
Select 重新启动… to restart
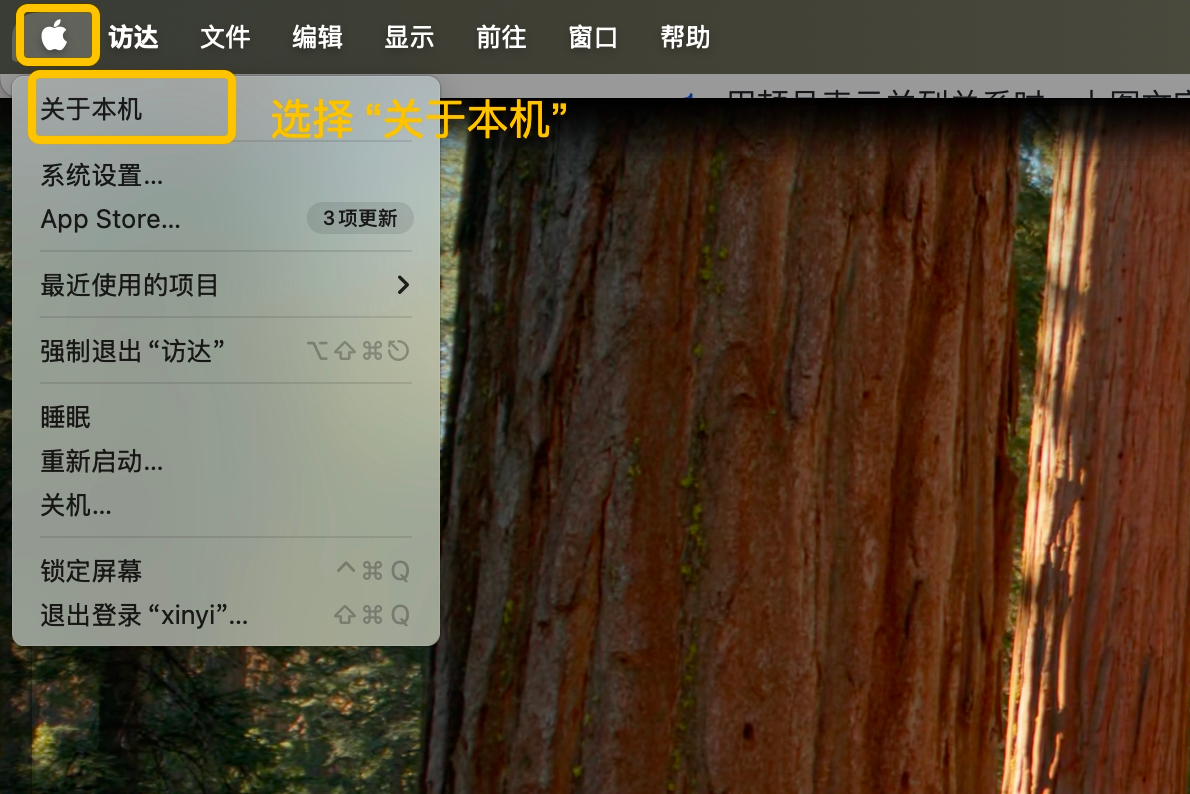point(101,461)
